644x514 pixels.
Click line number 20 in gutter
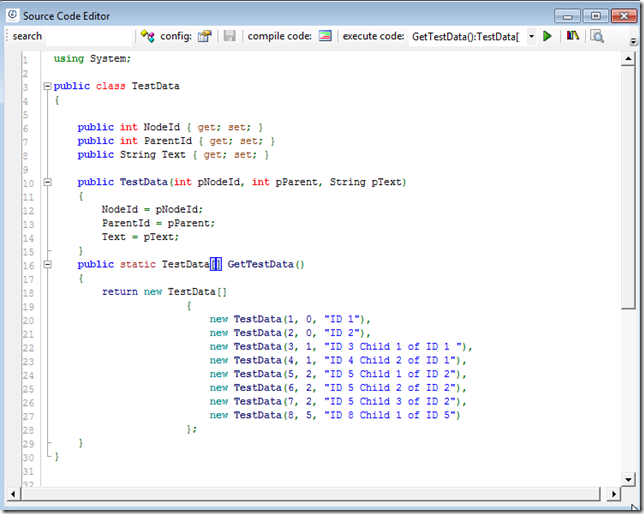pos(28,320)
